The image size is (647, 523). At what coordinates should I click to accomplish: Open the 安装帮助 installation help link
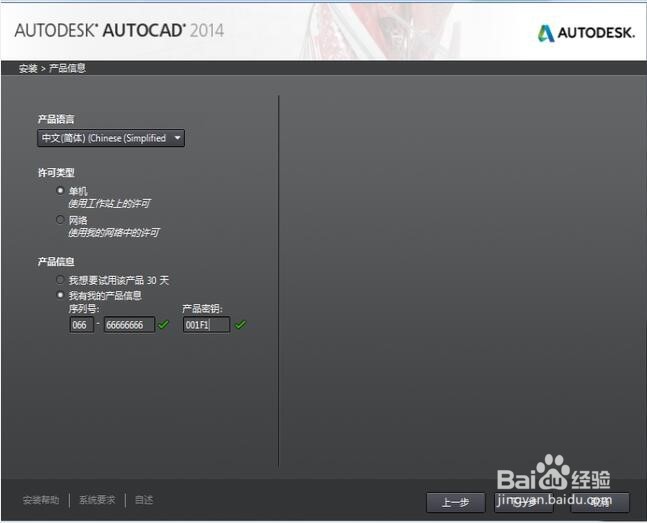pyautogui.click(x=41, y=500)
